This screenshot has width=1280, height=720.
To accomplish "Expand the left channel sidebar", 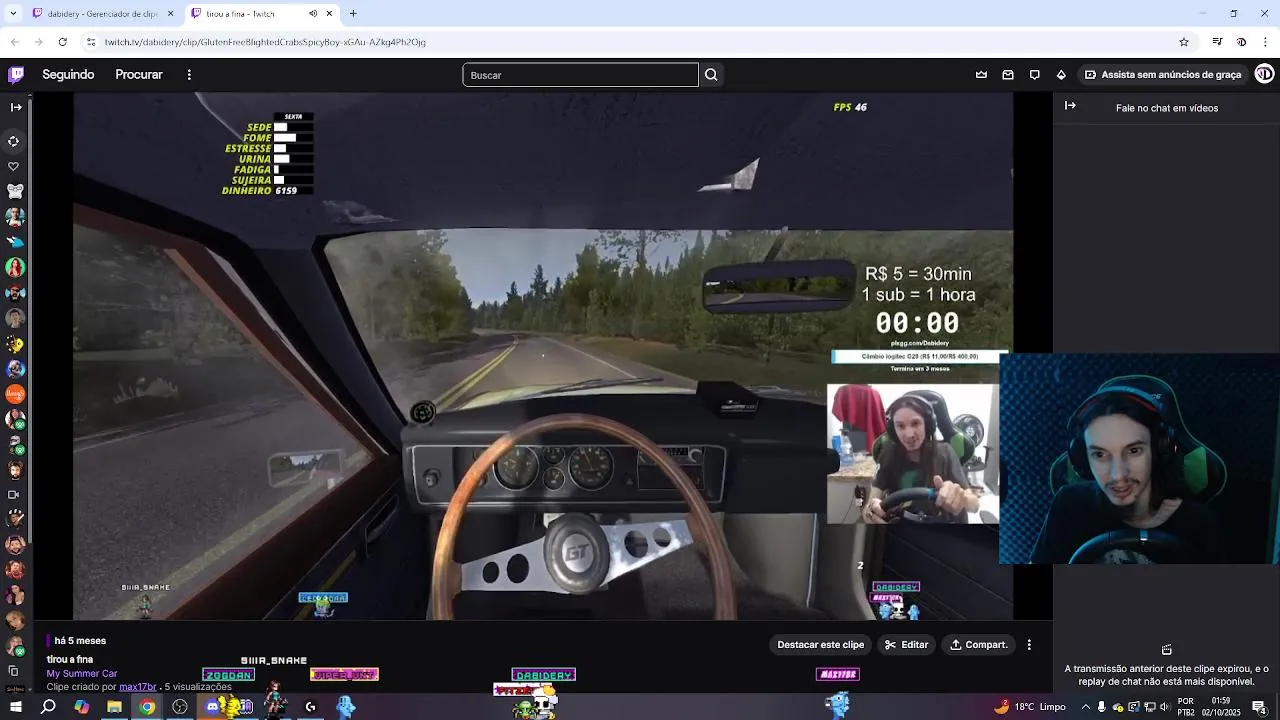I will pyautogui.click(x=15, y=107).
